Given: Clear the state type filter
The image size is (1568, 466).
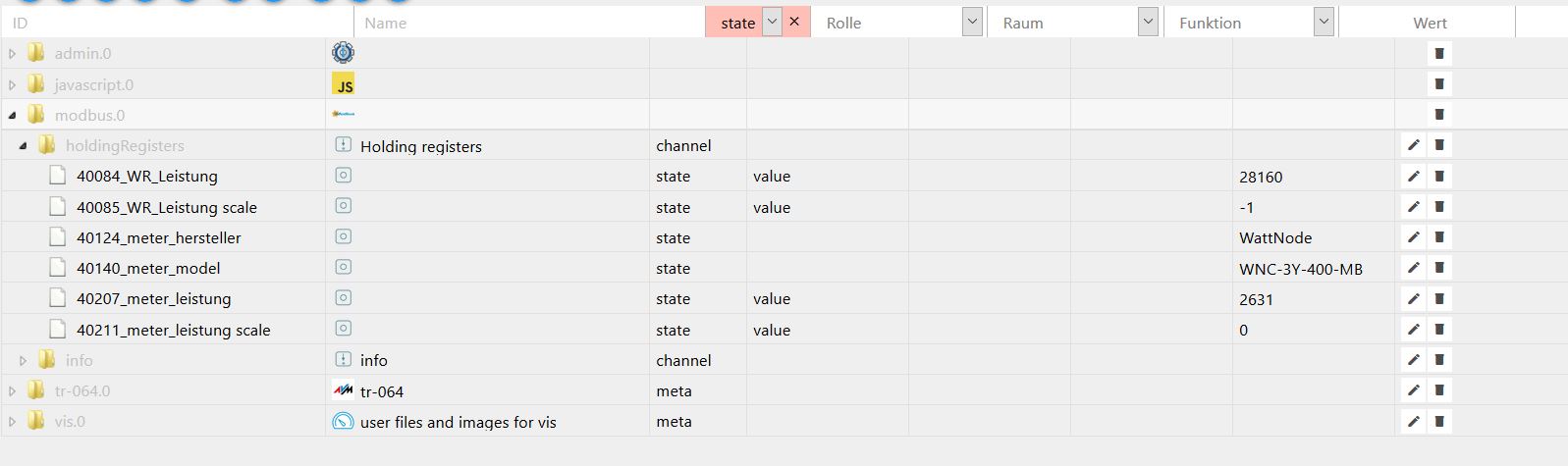Looking at the screenshot, I should pos(794,22).
